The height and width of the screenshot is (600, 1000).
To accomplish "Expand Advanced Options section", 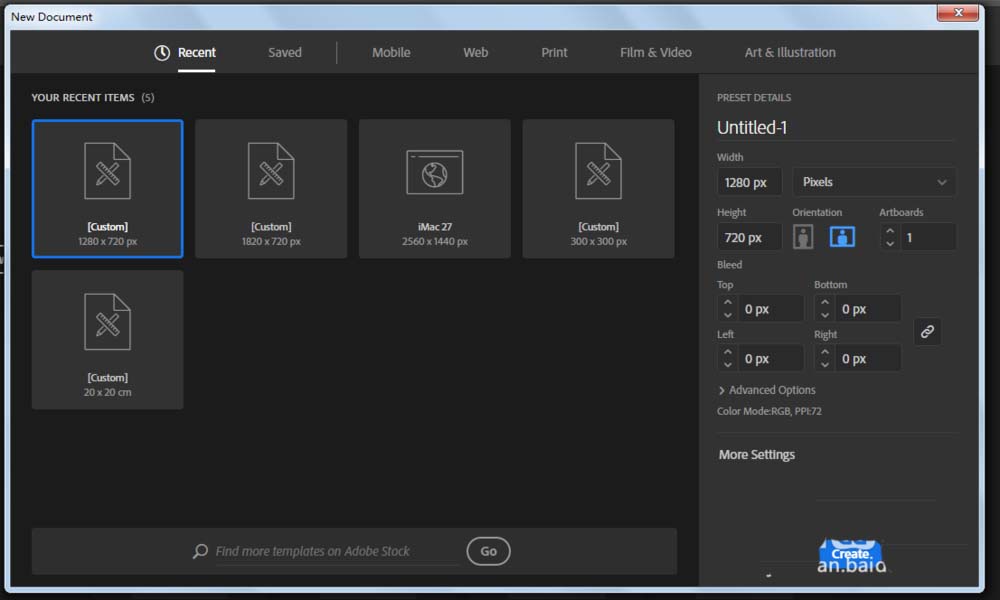I will tap(766, 390).
